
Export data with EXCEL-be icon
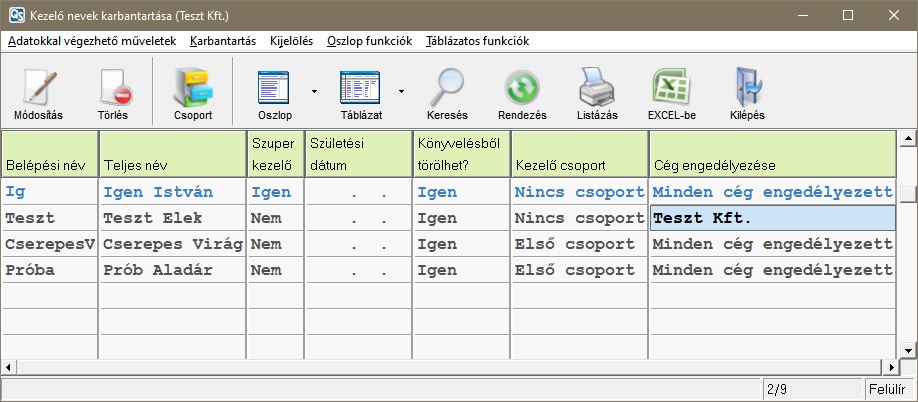[x=671, y=88]
